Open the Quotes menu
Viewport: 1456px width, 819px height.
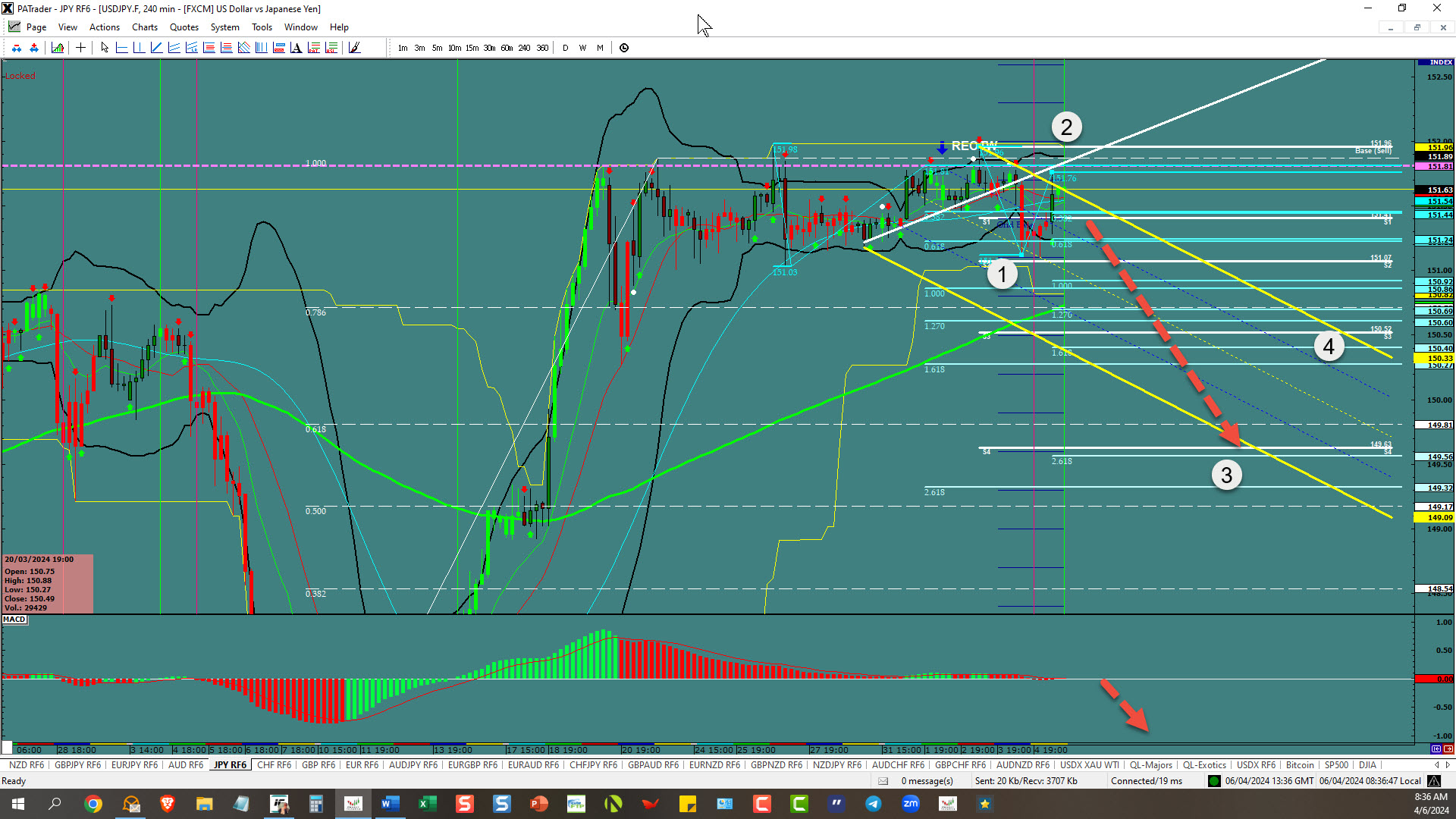pyautogui.click(x=184, y=27)
